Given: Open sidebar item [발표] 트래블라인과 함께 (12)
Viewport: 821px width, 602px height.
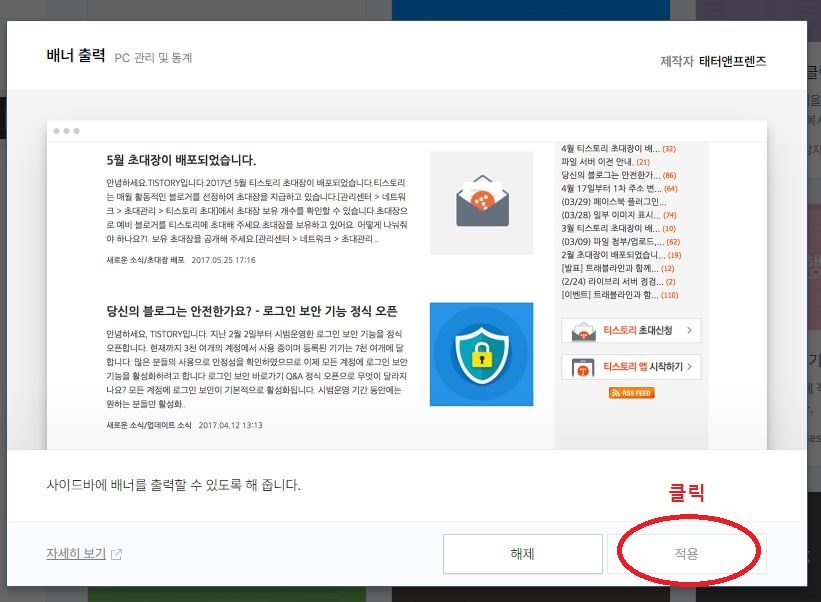Looking at the screenshot, I should click(x=618, y=268).
